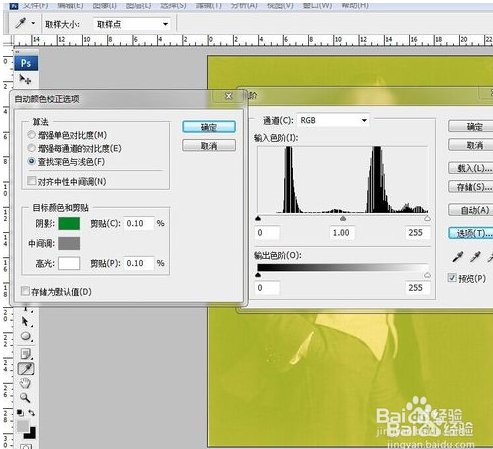Click the input levels white 255 field
The width and height of the screenshot is (493, 449).
pos(417,233)
